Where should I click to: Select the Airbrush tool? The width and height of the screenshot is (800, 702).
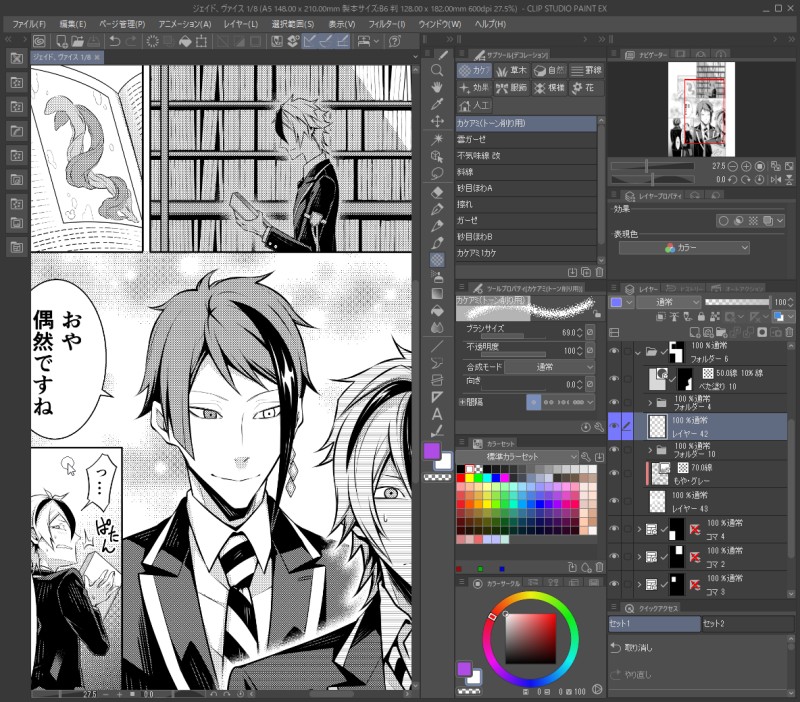[437, 277]
